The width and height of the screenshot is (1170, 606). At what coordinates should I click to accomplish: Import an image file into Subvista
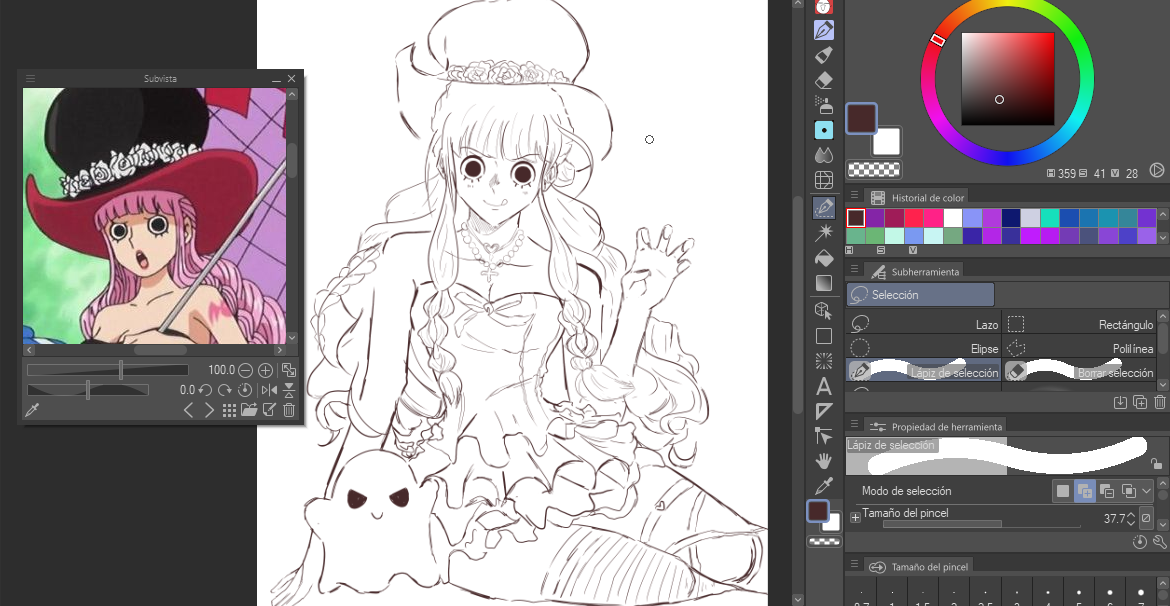pos(248,410)
